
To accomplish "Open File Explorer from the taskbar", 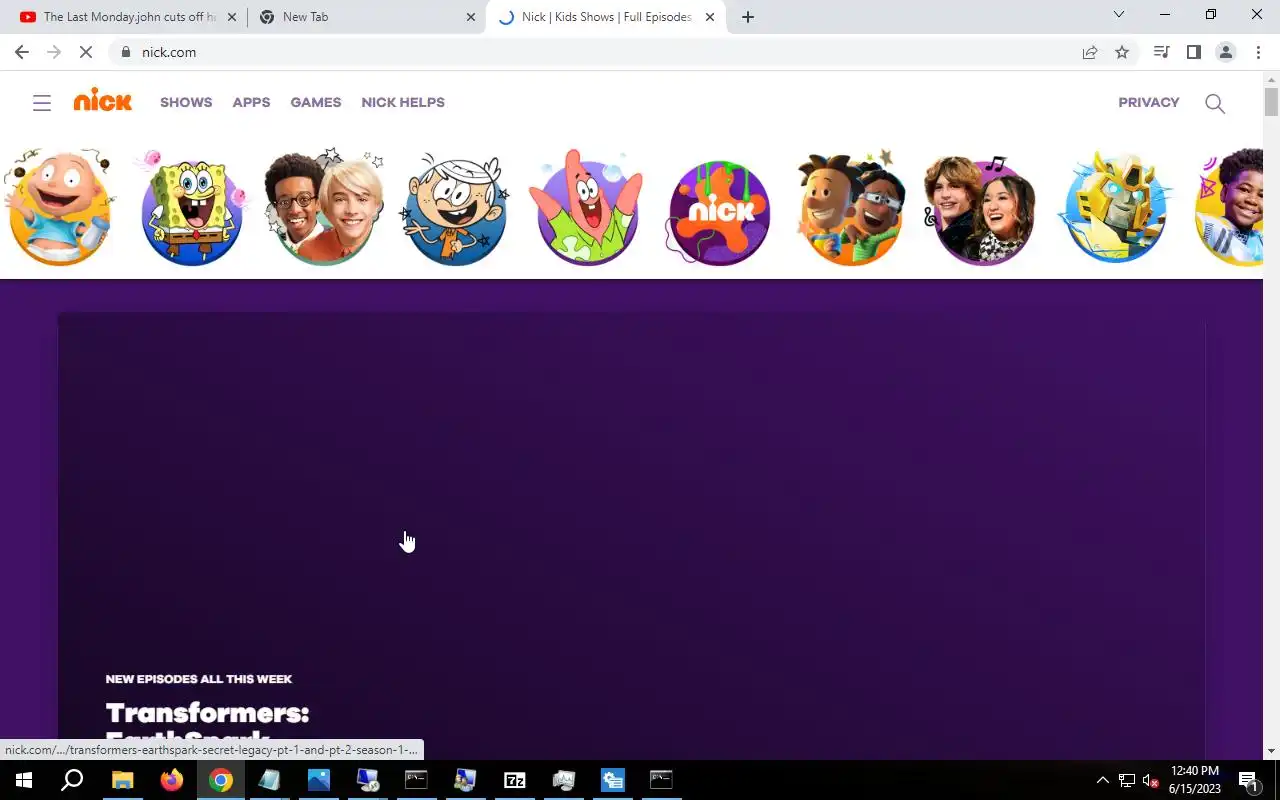I will point(122,780).
